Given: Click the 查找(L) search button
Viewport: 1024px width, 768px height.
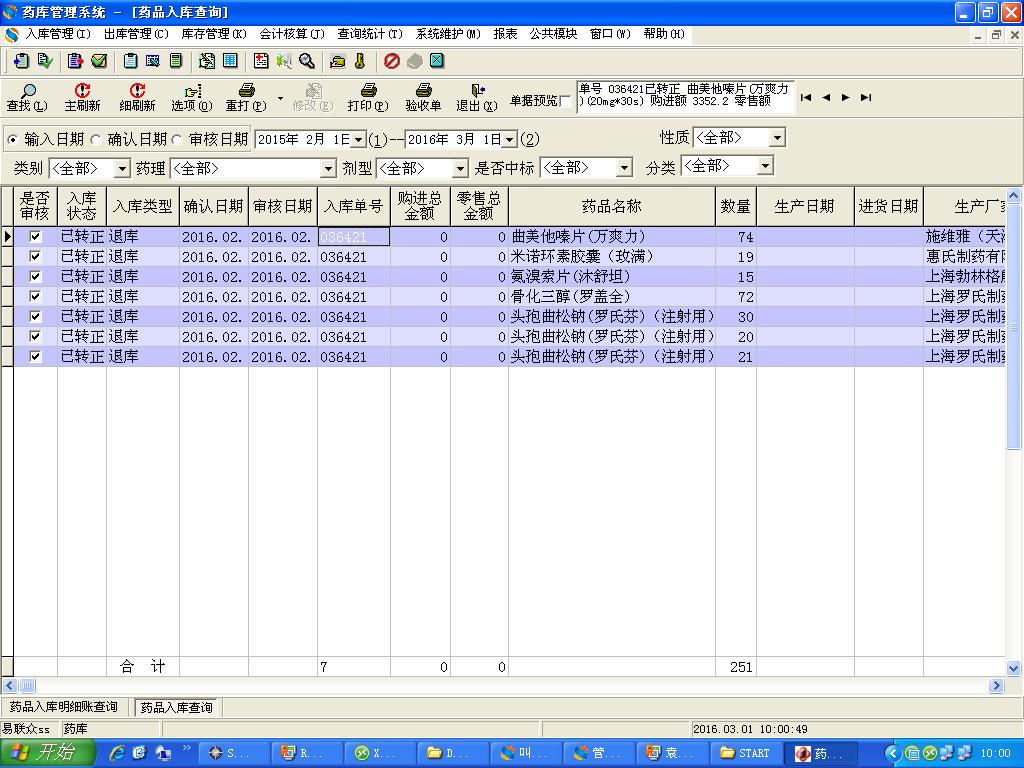Looking at the screenshot, I should [27, 97].
